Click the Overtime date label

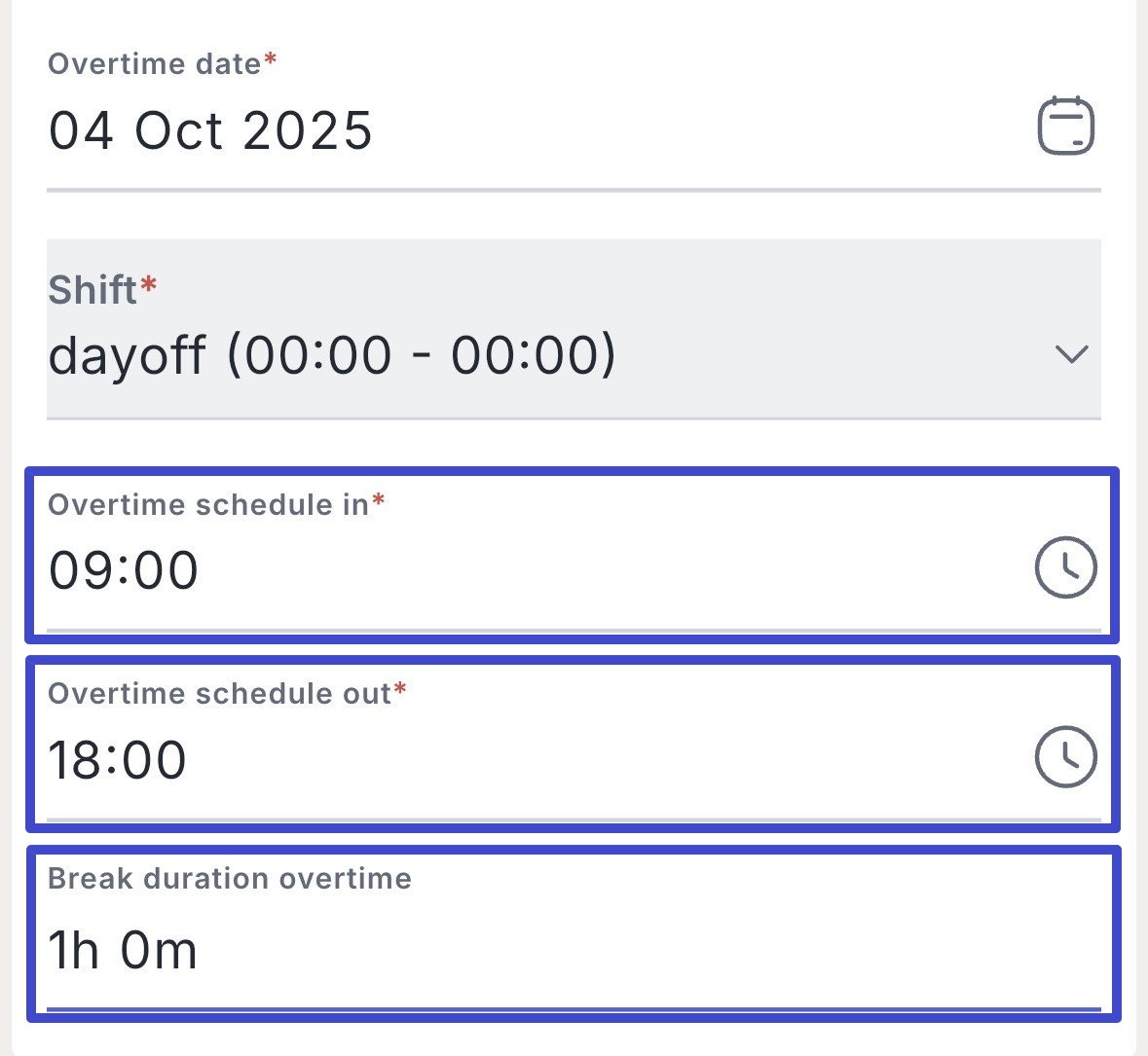click(155, 64)
